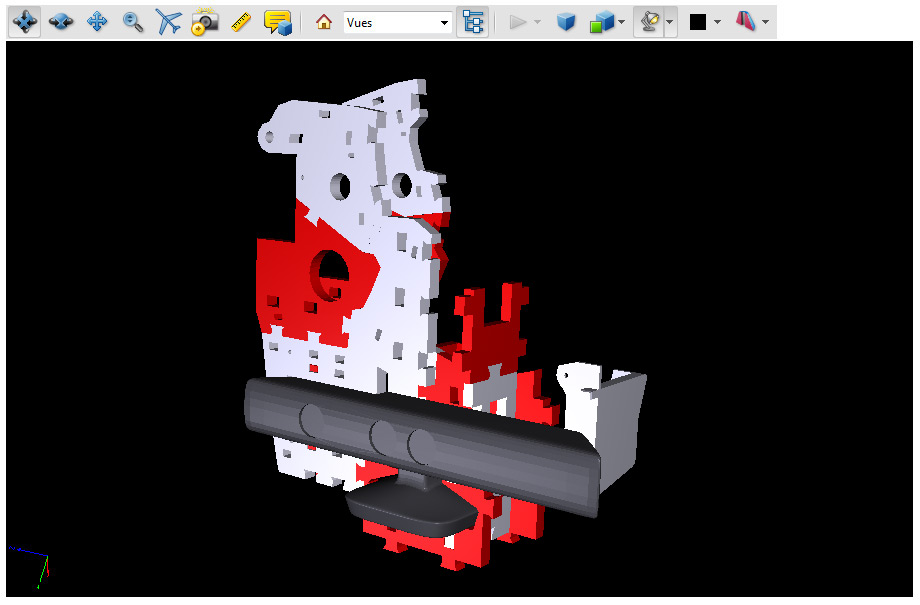
Task: Select the Rotate tool
Action: click(25, 22)
